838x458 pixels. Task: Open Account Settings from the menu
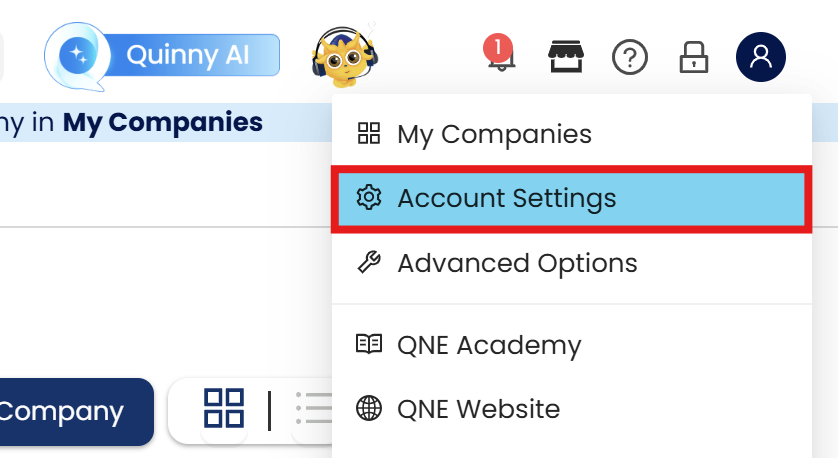506,198
